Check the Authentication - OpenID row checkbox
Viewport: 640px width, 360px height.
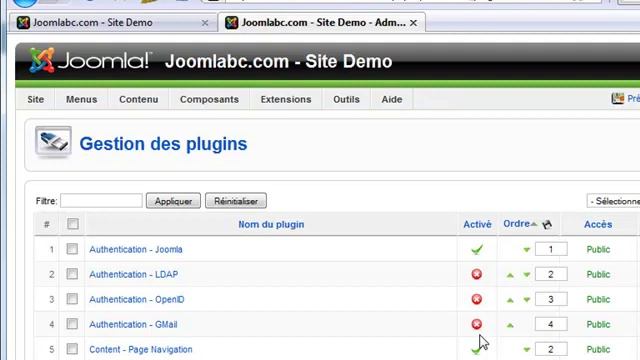pyautogui.click(x=72, y=299)
